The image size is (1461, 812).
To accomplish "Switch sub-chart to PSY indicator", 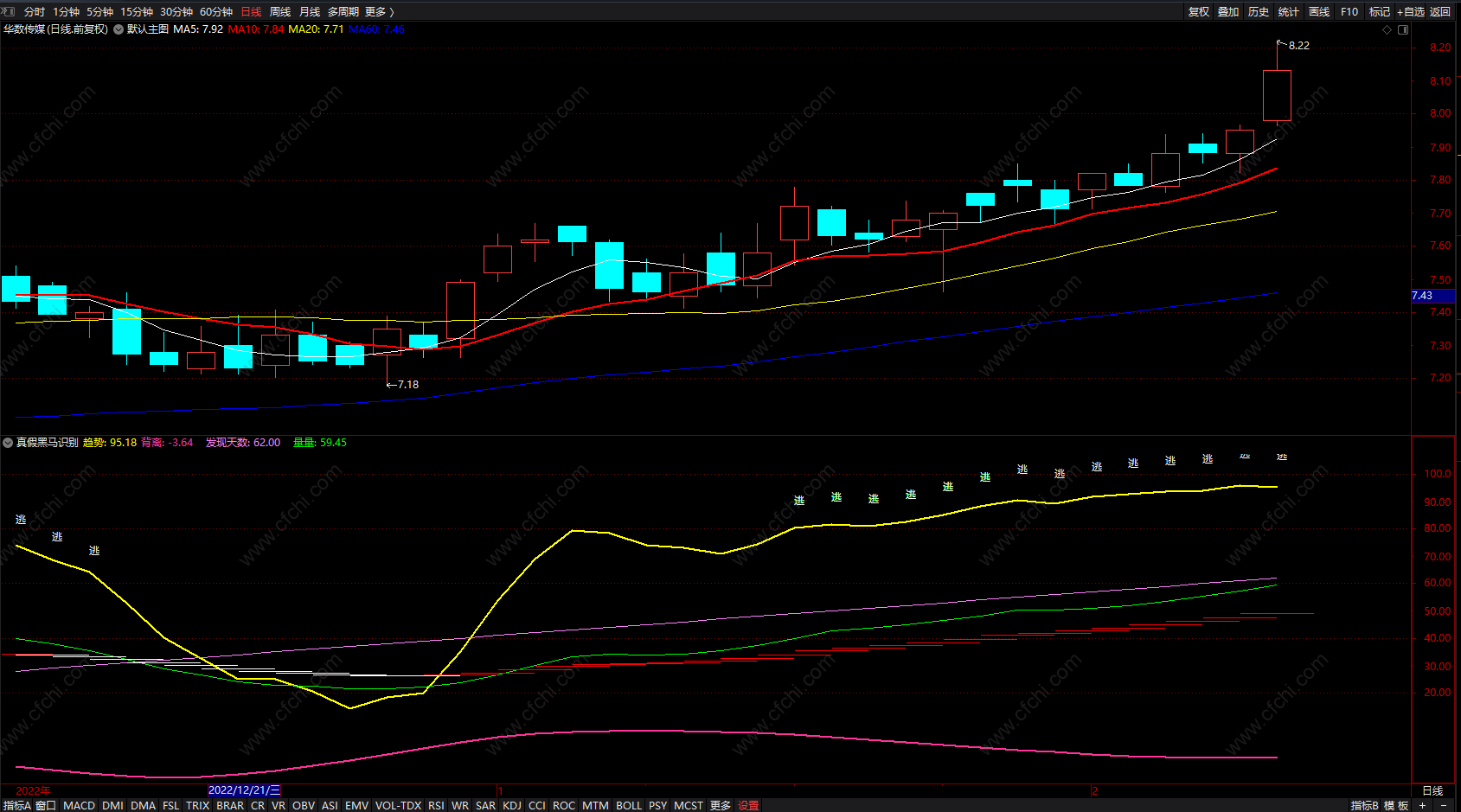I will tap(657, 805).
